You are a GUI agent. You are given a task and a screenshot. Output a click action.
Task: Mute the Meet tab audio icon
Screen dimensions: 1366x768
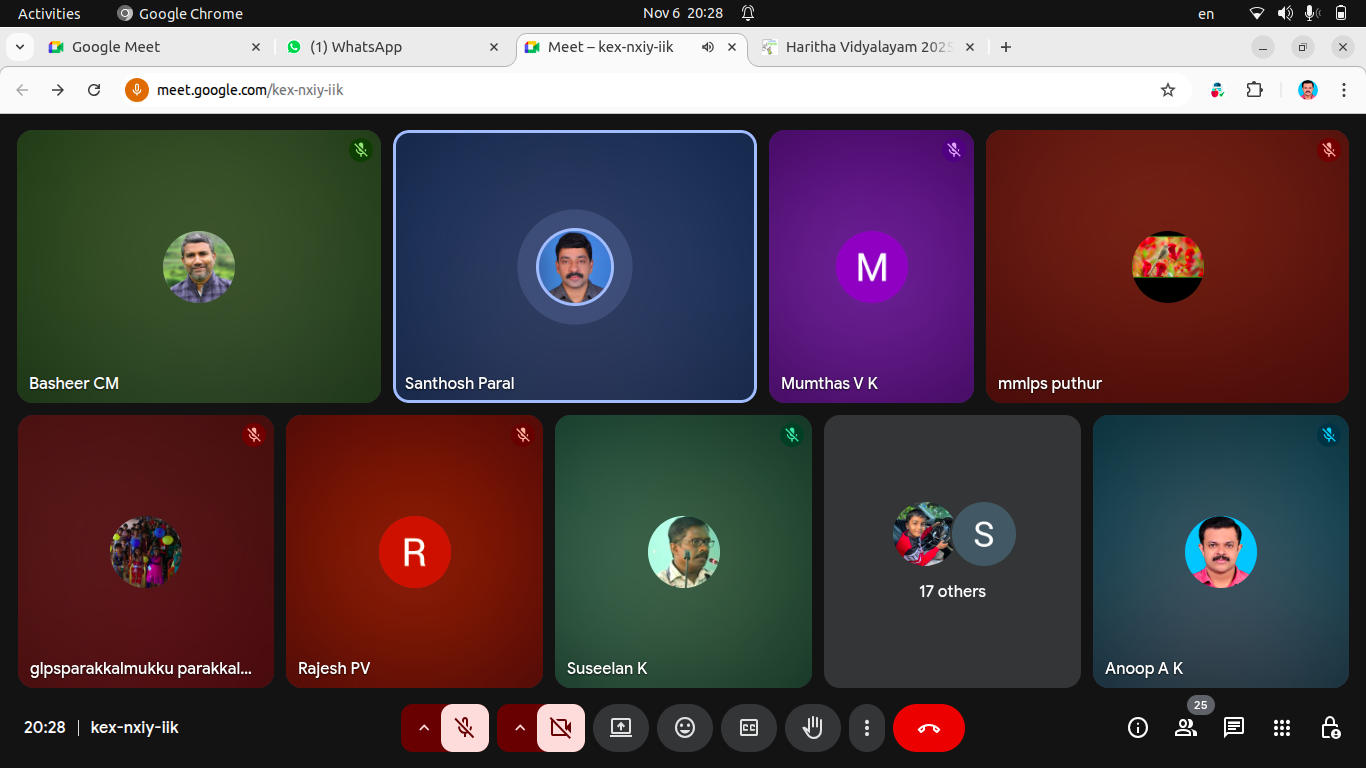pyautogui.click(x=708, y=47)
